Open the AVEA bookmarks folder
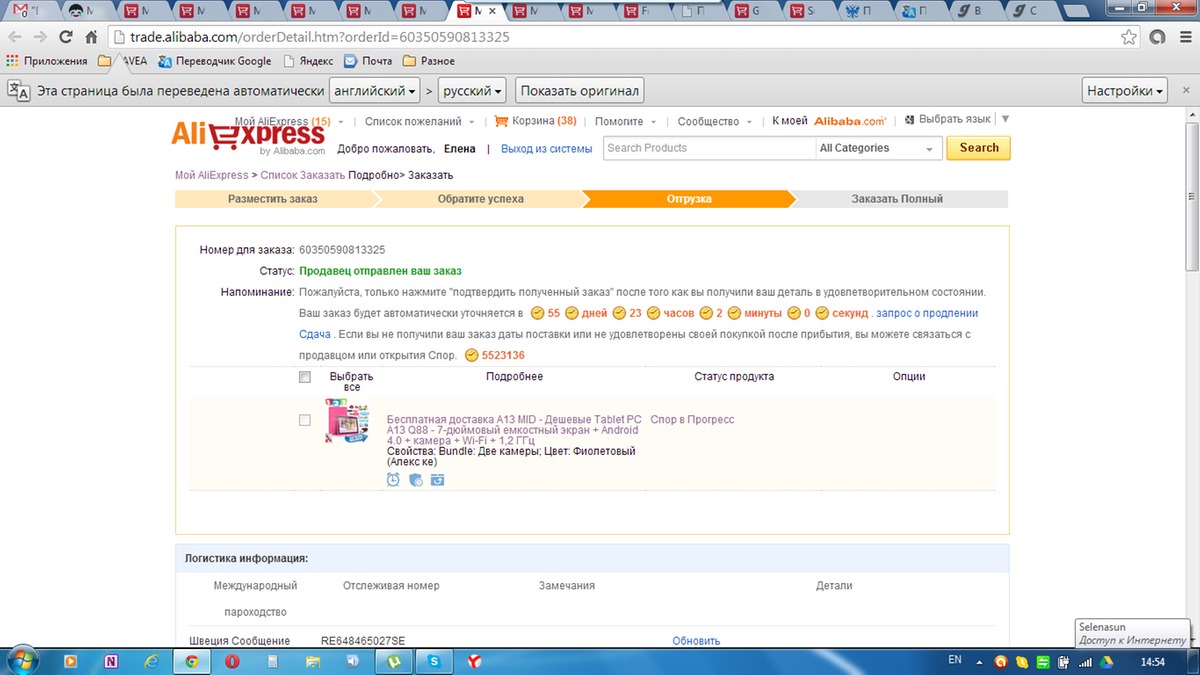Screen dimensions: 1200x675 pyautogui.click(x=122, y=61)
